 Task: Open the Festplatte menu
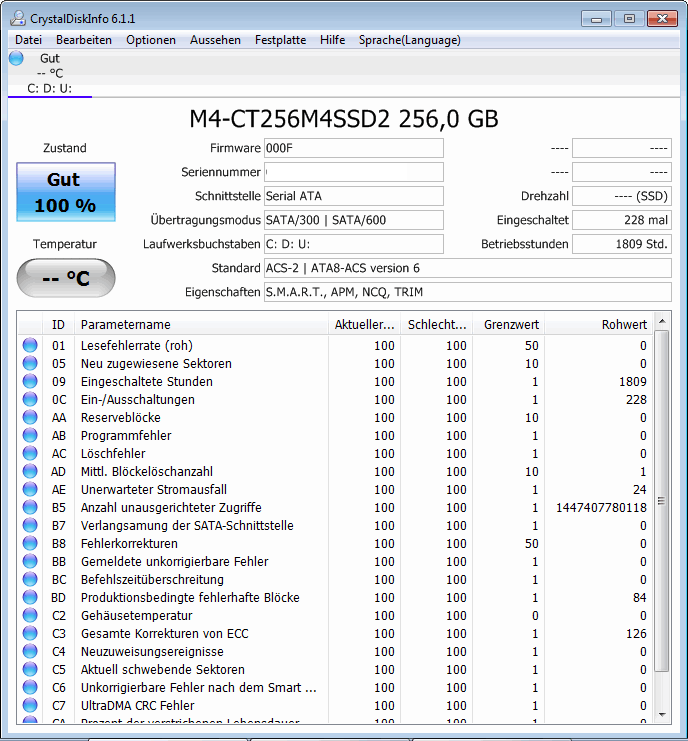click(x=281, y=40)
